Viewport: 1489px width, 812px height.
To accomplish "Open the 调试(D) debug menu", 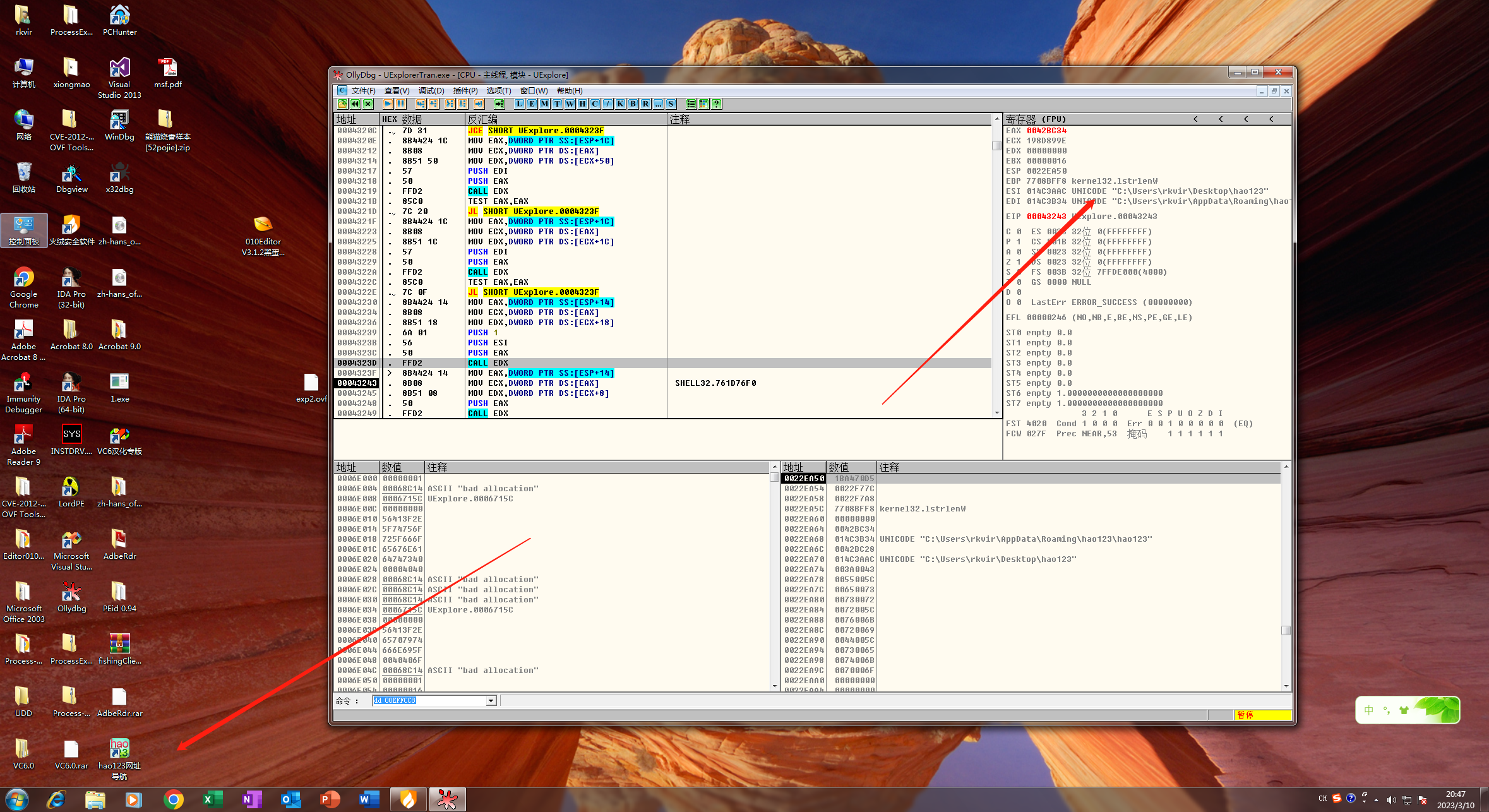I will 431,91.
